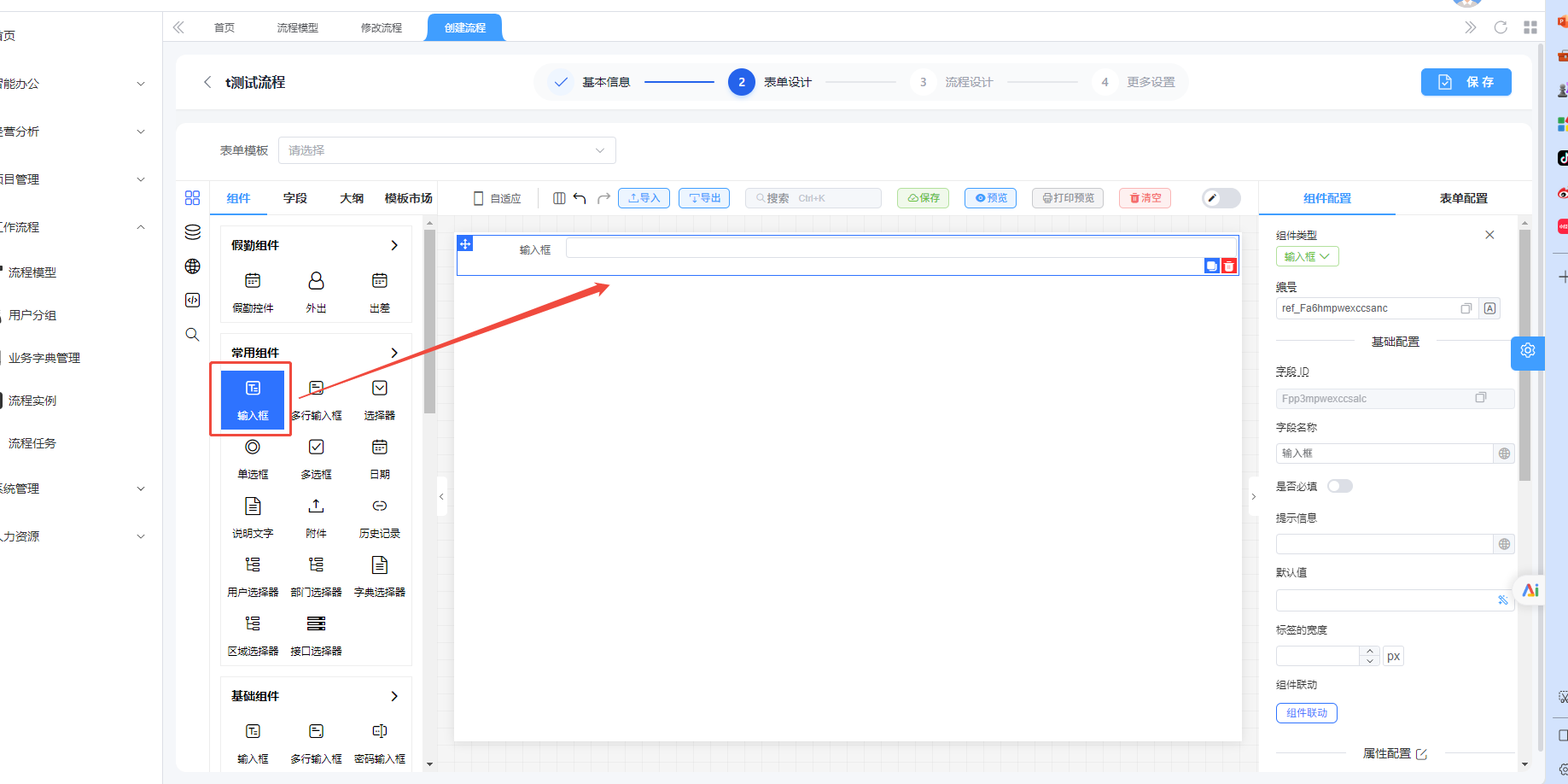Select the 历史记录 component
Viewport: 1568px width, 784px height.
(x=380, y=518)
